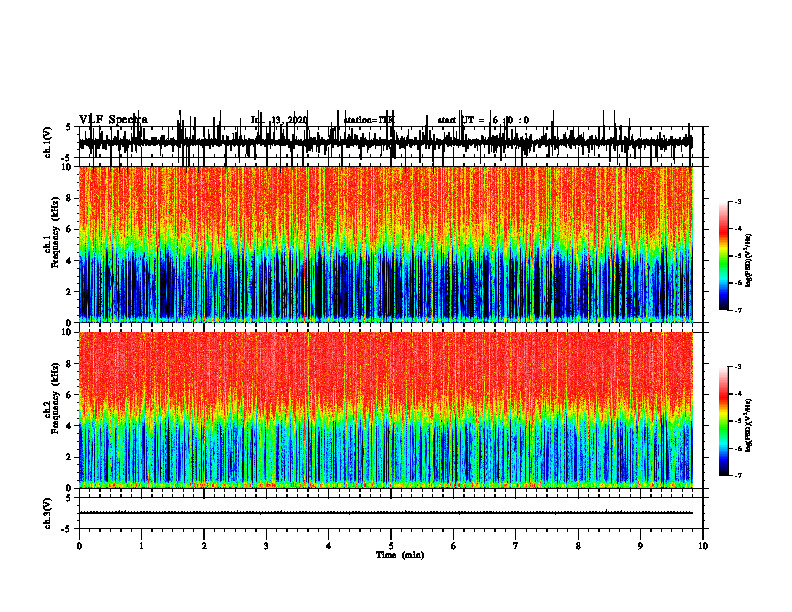The image size is (792, 612).
Task: Click the date label reading 13, 2020
Action: coord(289,120)
